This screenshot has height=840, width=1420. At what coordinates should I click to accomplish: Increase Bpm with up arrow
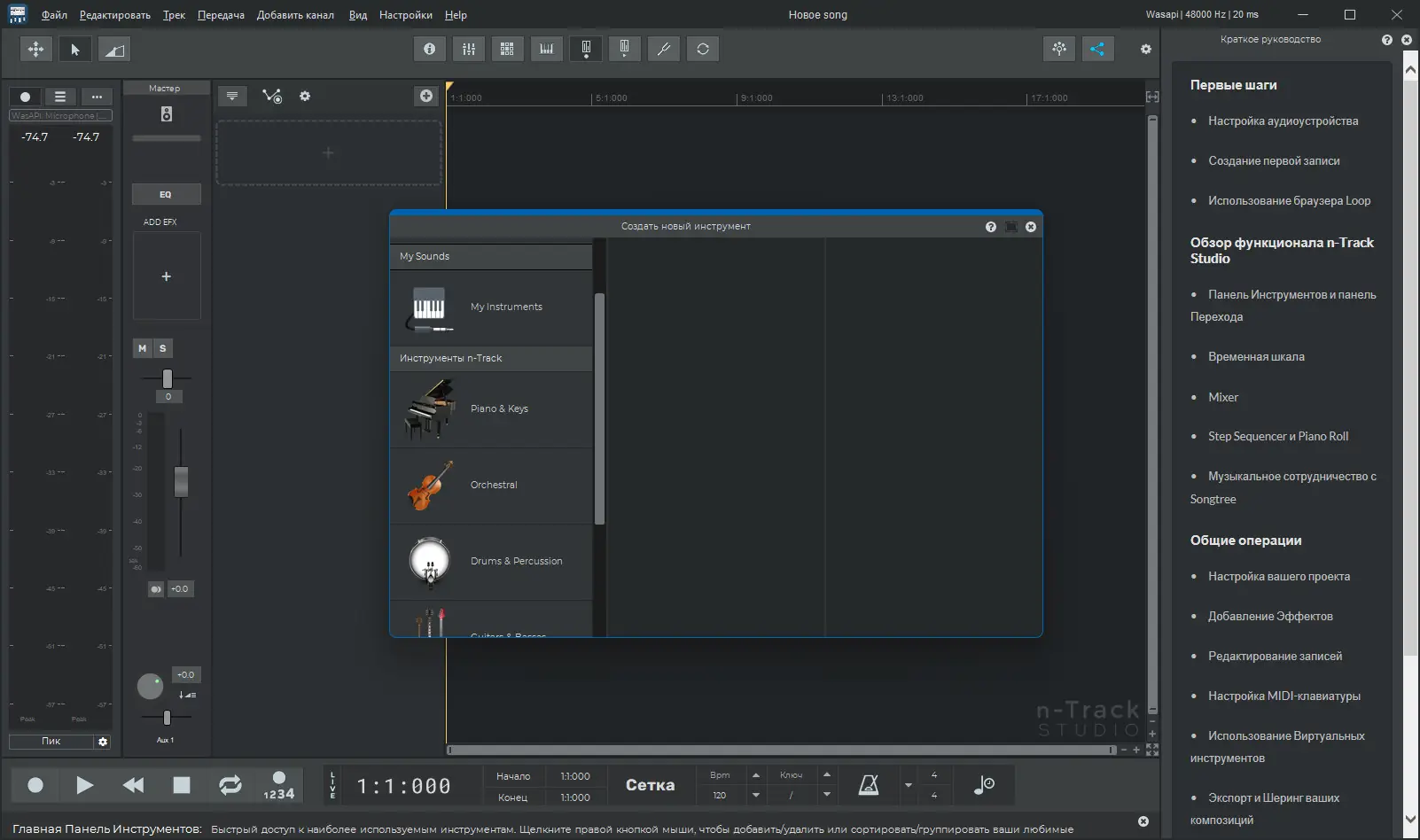(x=756, y=775)
